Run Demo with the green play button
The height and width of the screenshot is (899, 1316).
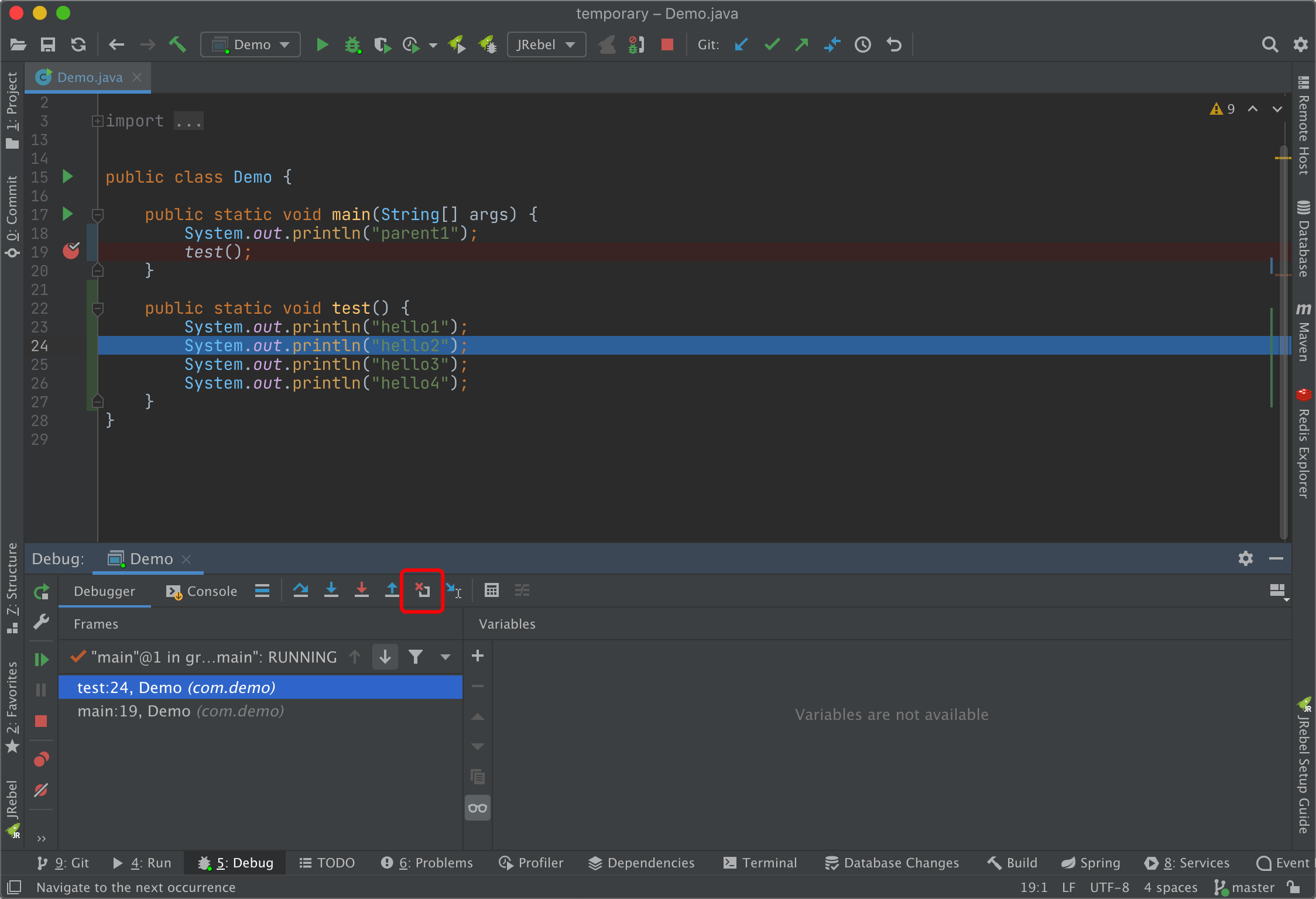pyautogui.click(x=322, y=44)
